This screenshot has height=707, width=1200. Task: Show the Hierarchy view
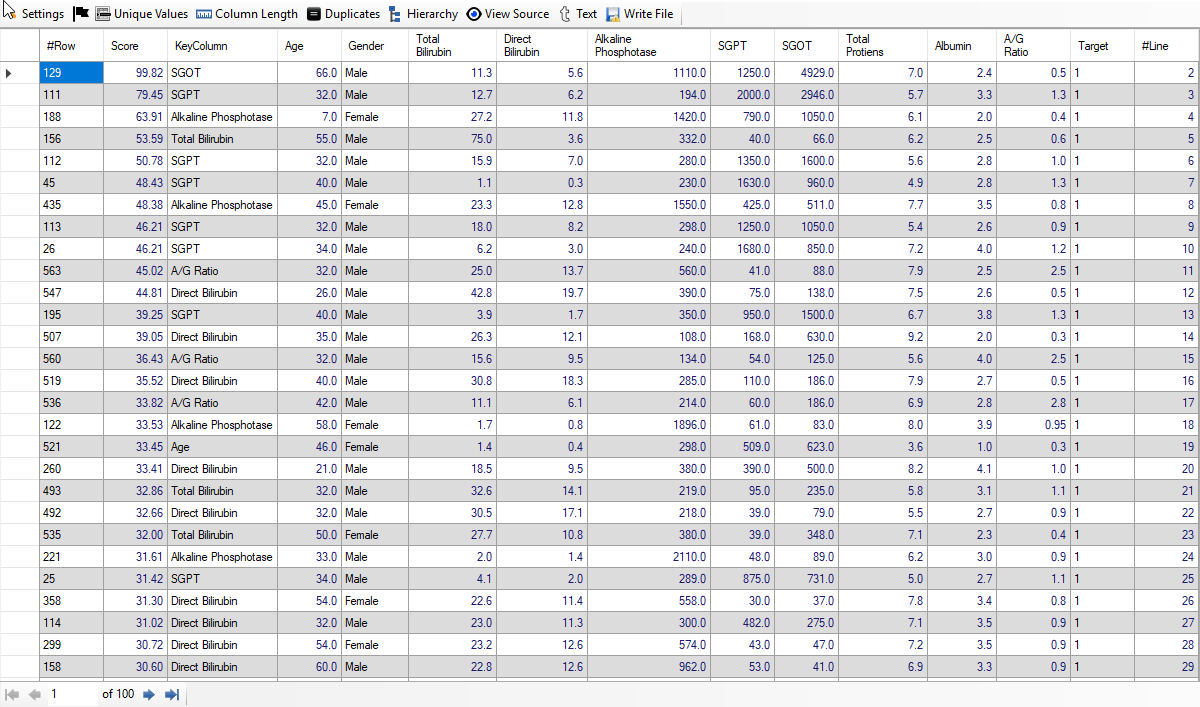[396, 14]
